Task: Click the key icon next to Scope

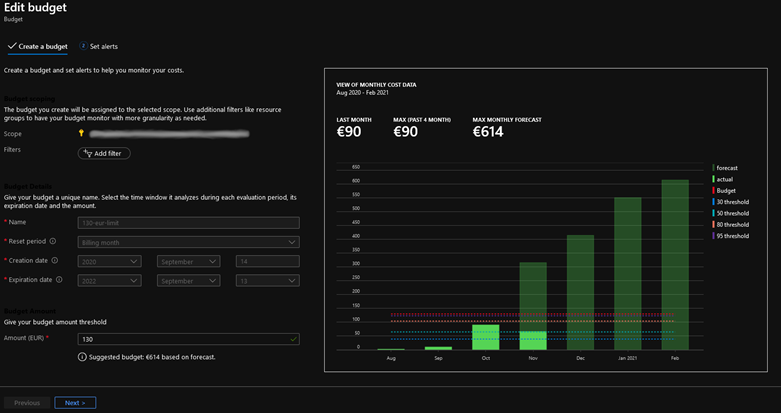Action: click(x=81, y=133)
